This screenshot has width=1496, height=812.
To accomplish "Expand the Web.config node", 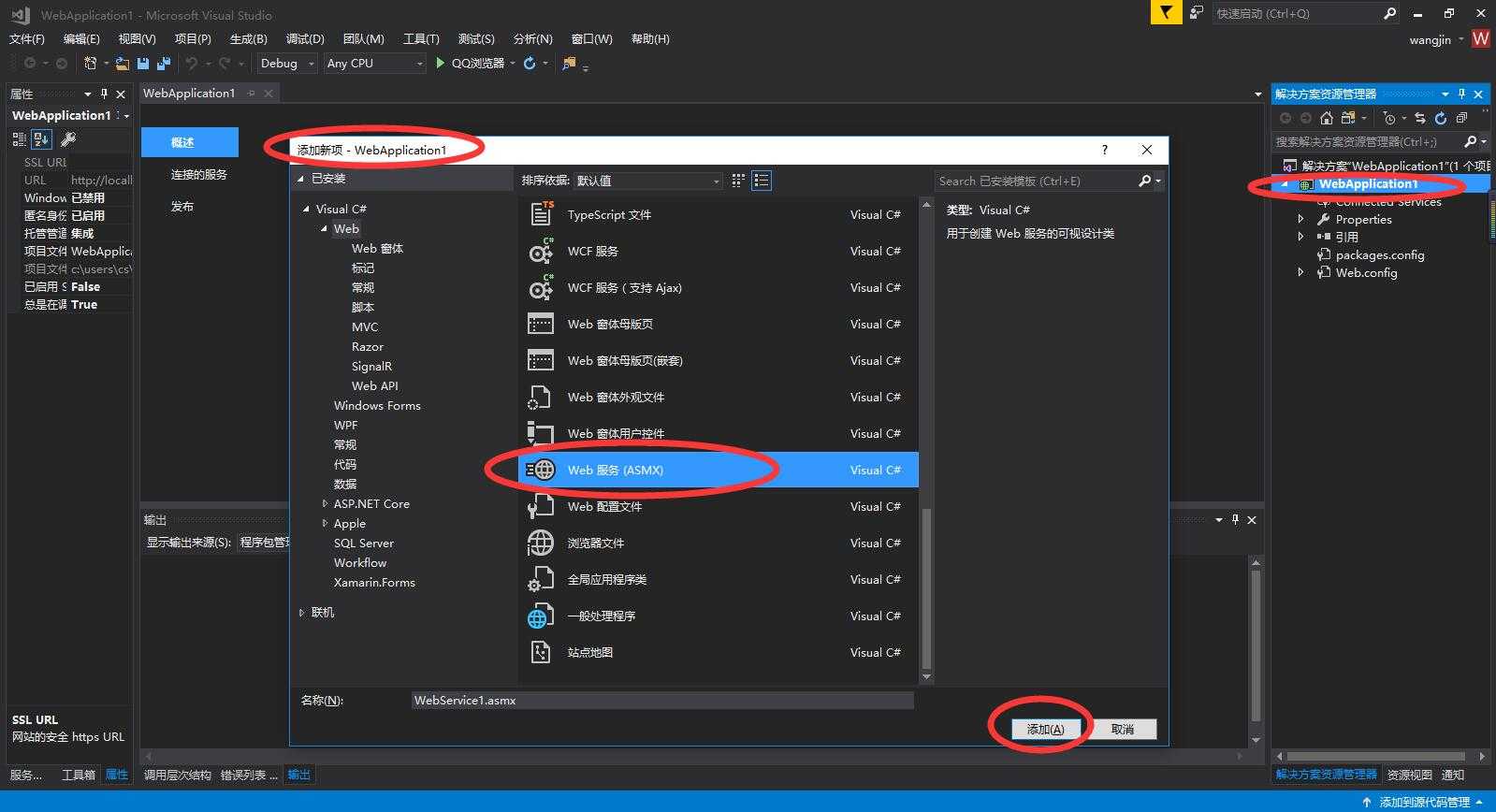I will [1300, 272].
